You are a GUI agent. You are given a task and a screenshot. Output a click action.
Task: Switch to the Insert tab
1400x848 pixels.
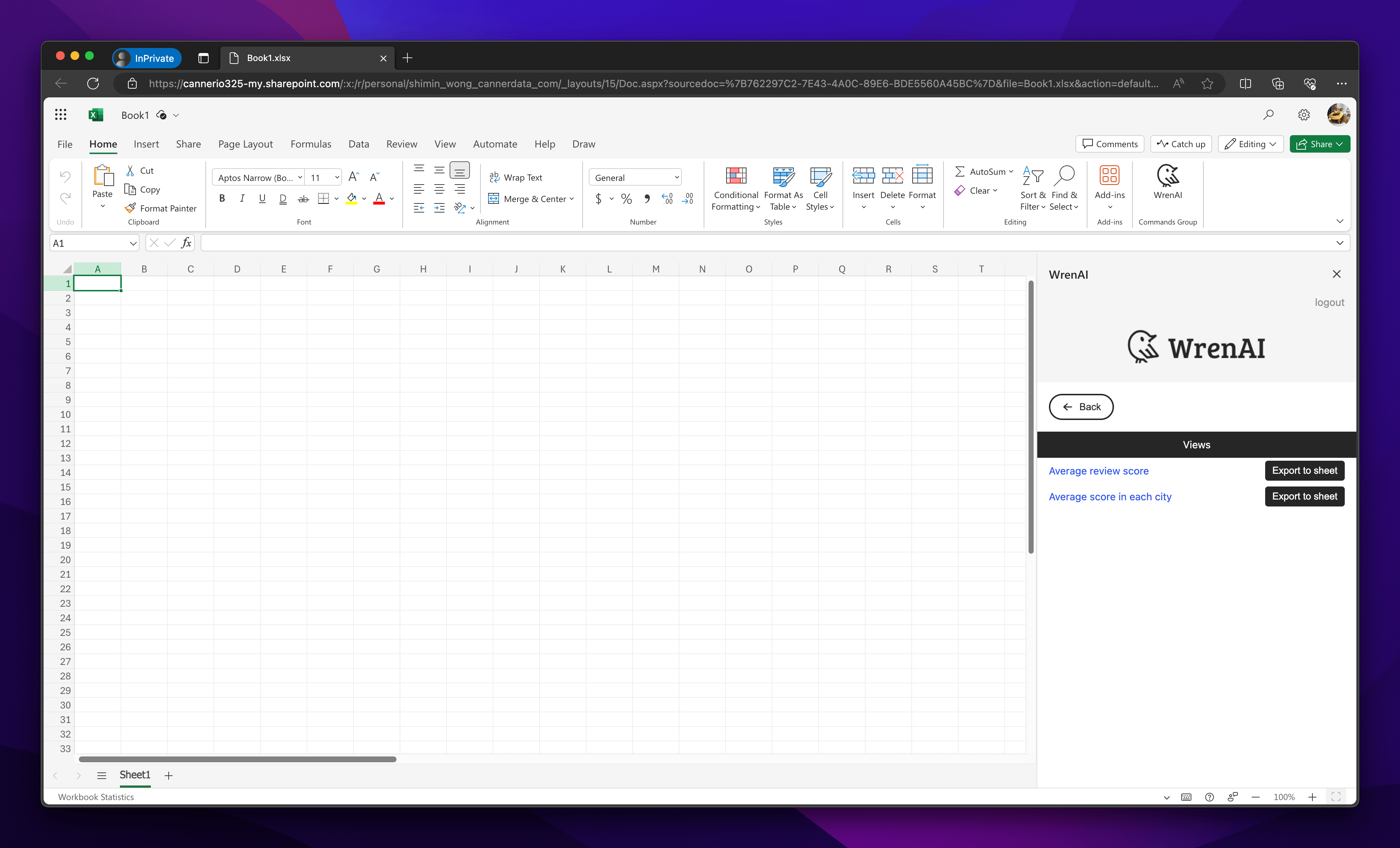(146, 144)
